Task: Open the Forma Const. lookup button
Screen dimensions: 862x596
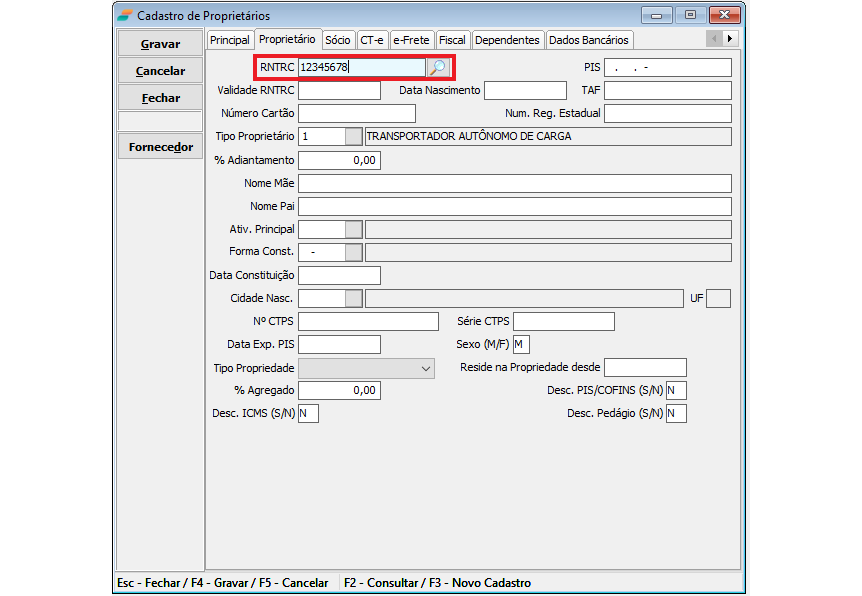Action: tap(354, 252)
